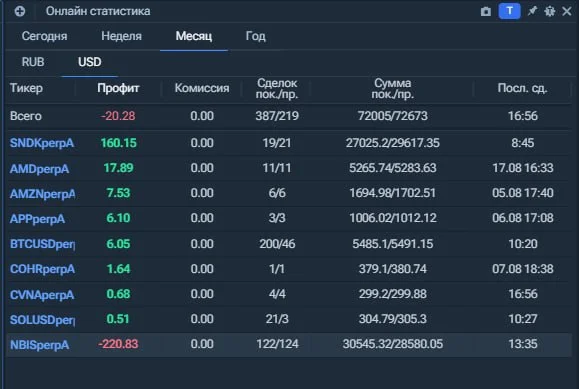
Task: Click CVNAperpA profit value 0.68
Action: pyautogui.click(x=119, y=294)
